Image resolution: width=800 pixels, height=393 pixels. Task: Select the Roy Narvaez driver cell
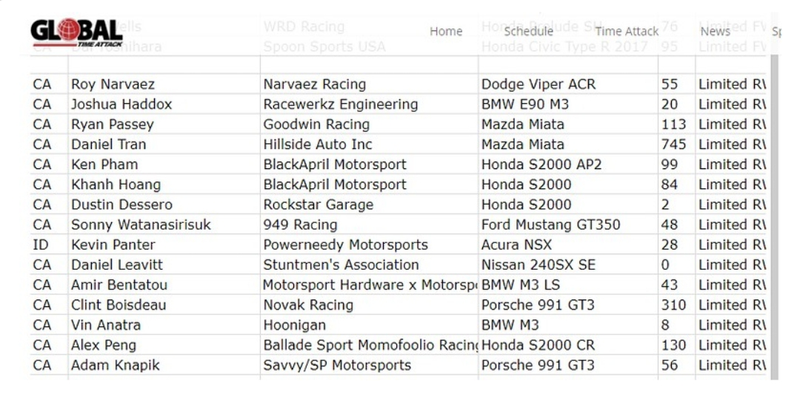[x=164, y=84]
